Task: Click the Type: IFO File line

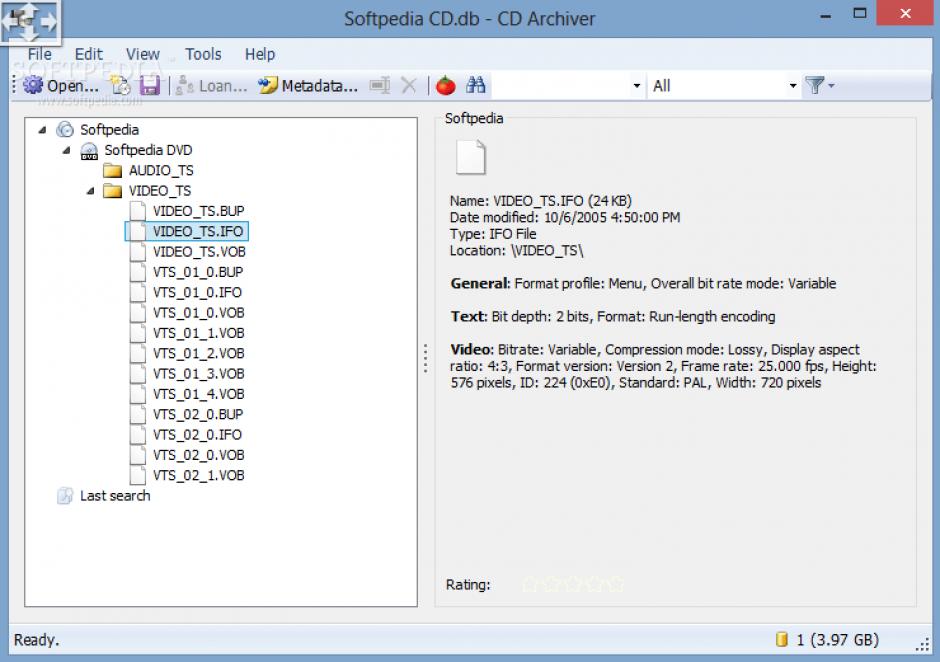Action: point(493,234)
